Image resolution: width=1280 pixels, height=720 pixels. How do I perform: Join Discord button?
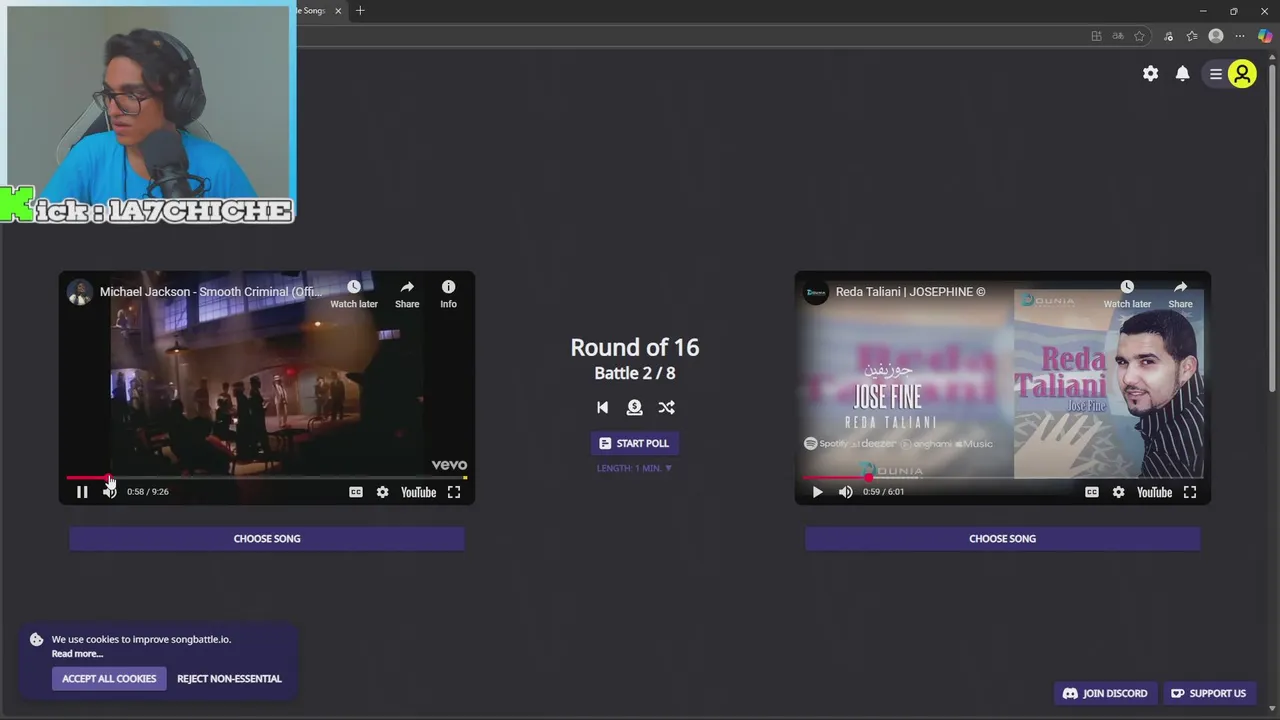click(1104, 693)
